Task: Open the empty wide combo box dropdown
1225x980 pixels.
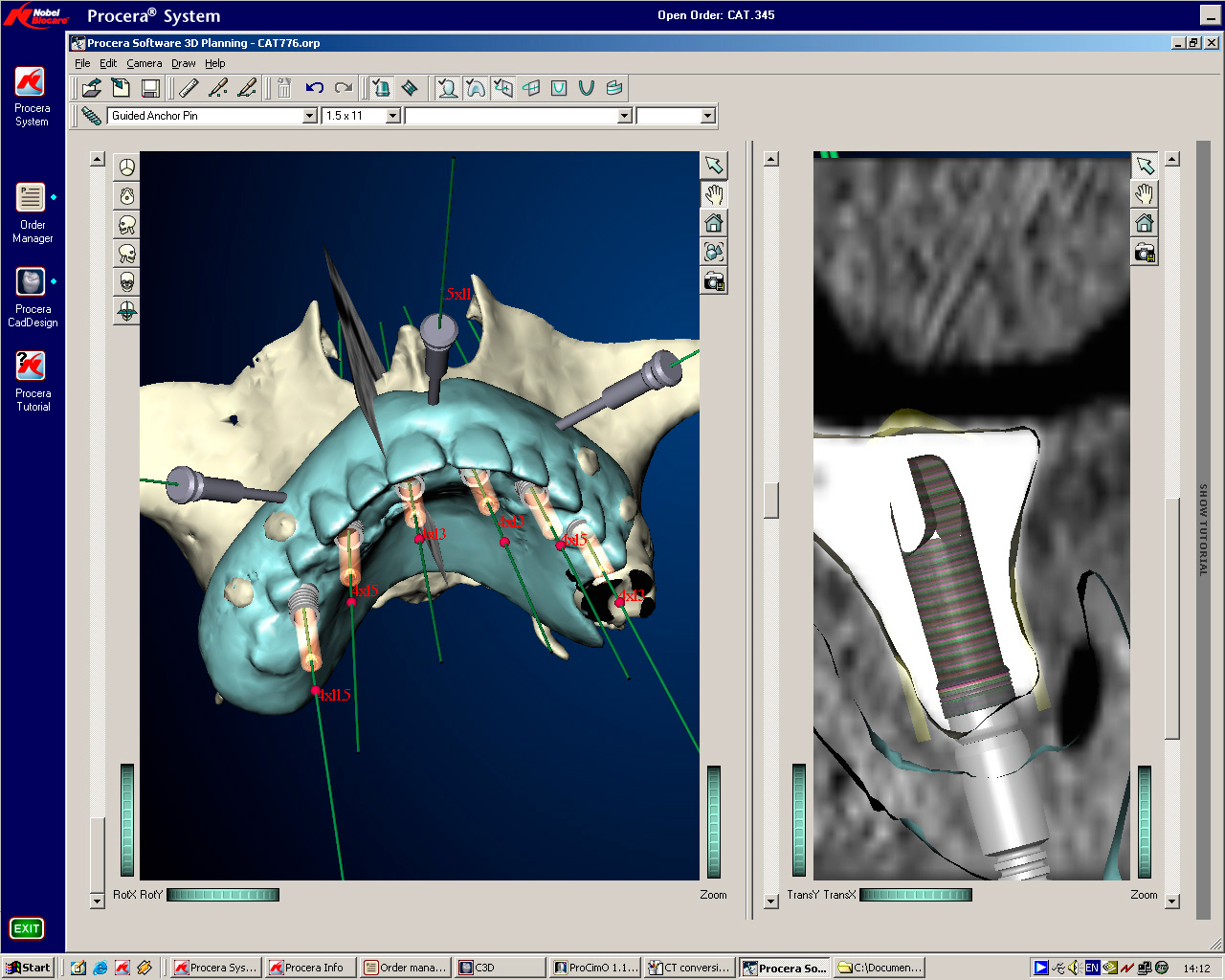Action: coord(624,116)
